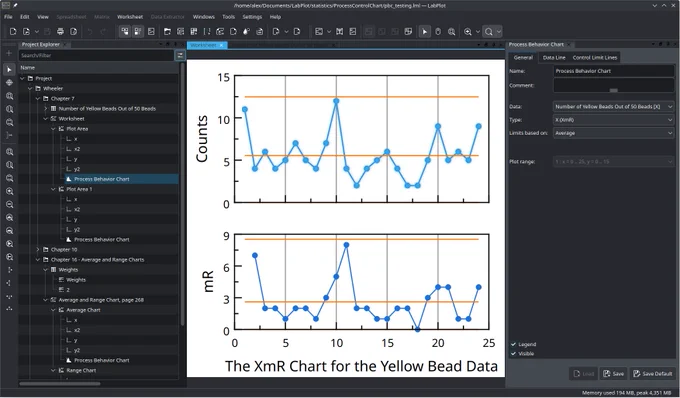Viewport: 680px width, 398px height.
Task: Select the General tab
Action: 523,57
